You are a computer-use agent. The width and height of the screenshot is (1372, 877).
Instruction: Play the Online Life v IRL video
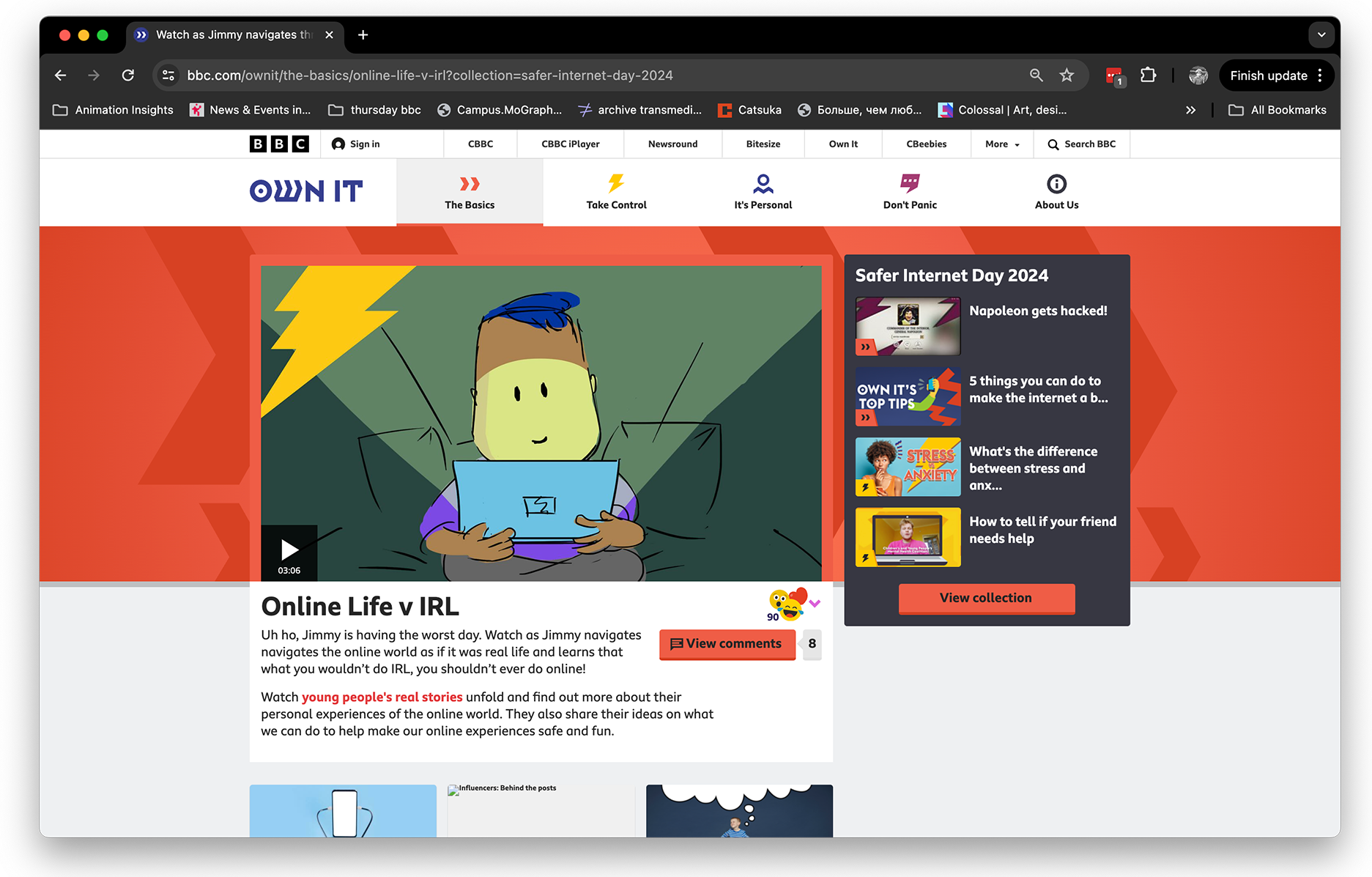(289, 553)
